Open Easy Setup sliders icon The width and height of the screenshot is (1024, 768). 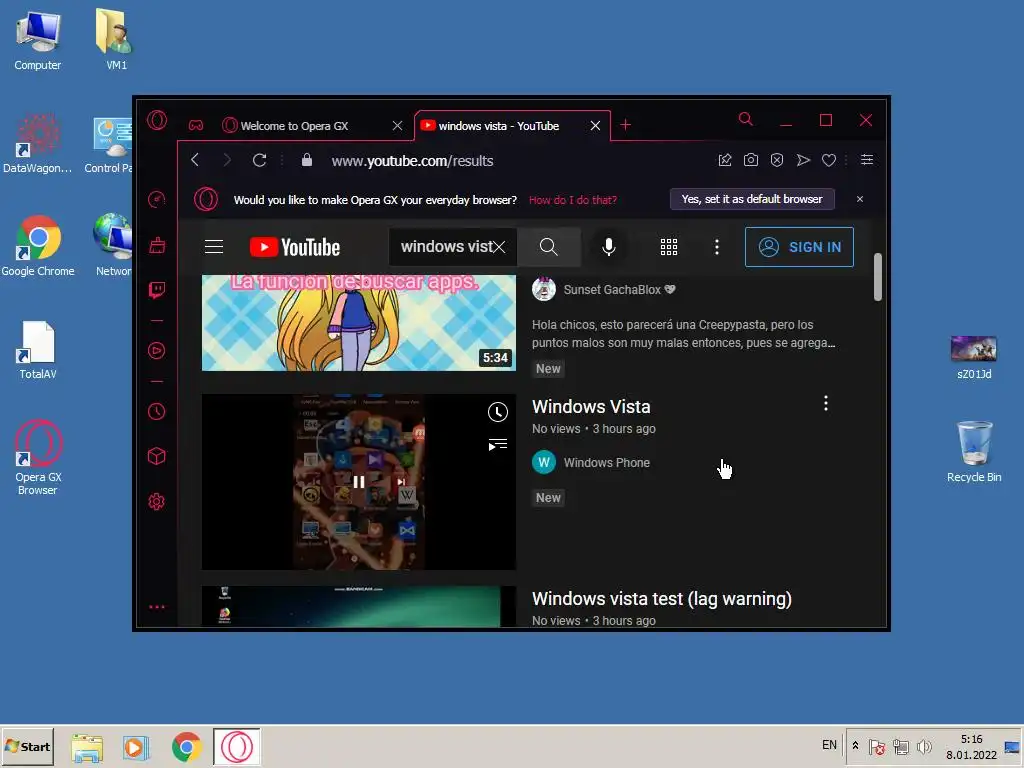pyautogui.click(x=867, y=160)
